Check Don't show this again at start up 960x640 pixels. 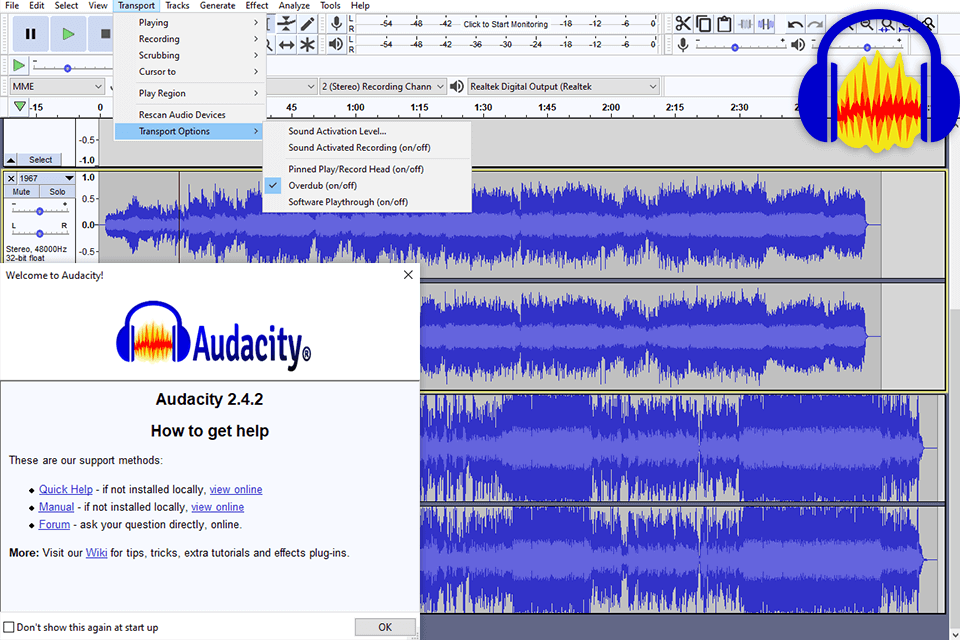pyautogui.click(x=9, y=627)
